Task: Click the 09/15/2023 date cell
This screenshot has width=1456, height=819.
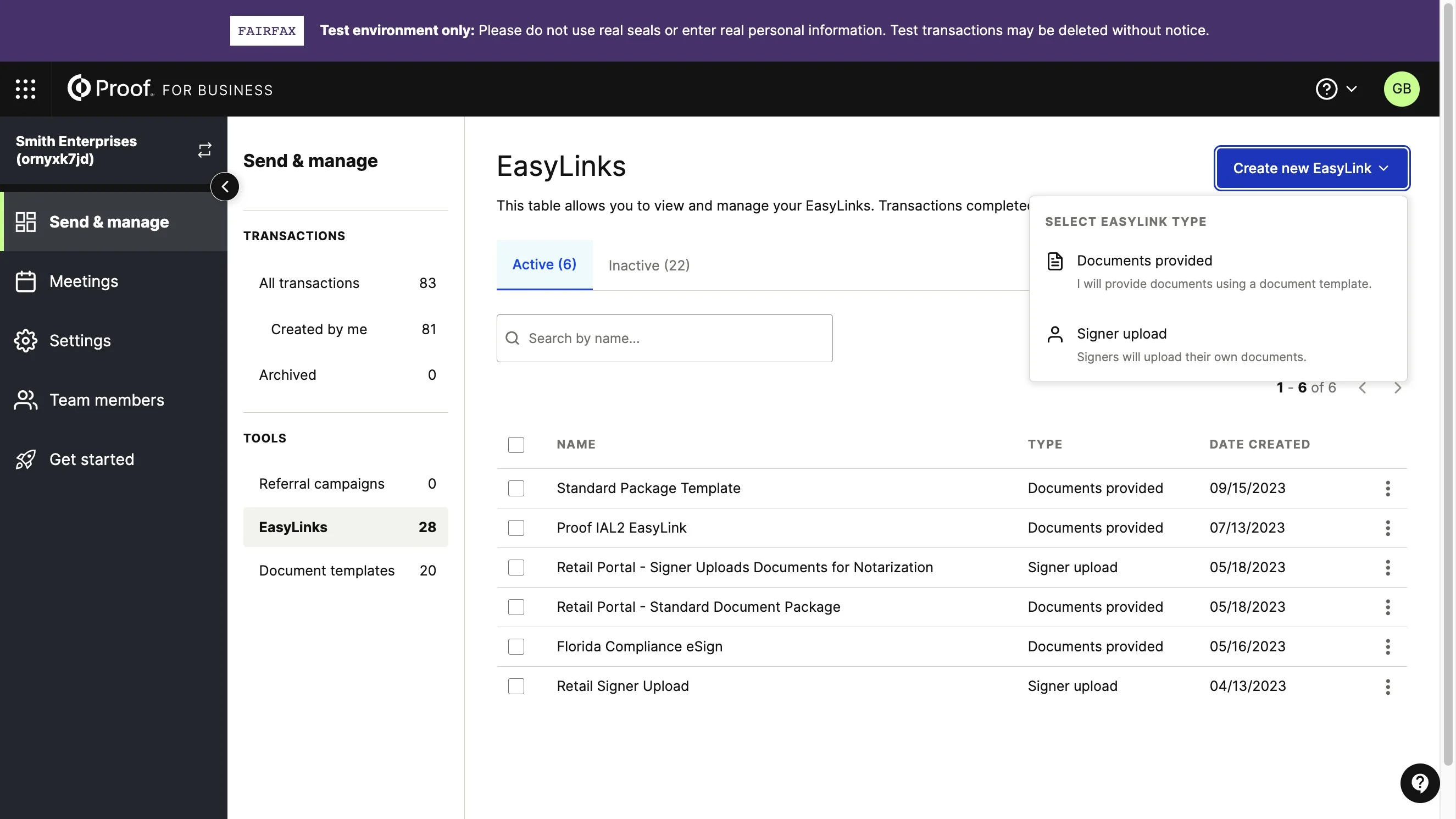Action: pyautogui.click(x=1247, y=488)
